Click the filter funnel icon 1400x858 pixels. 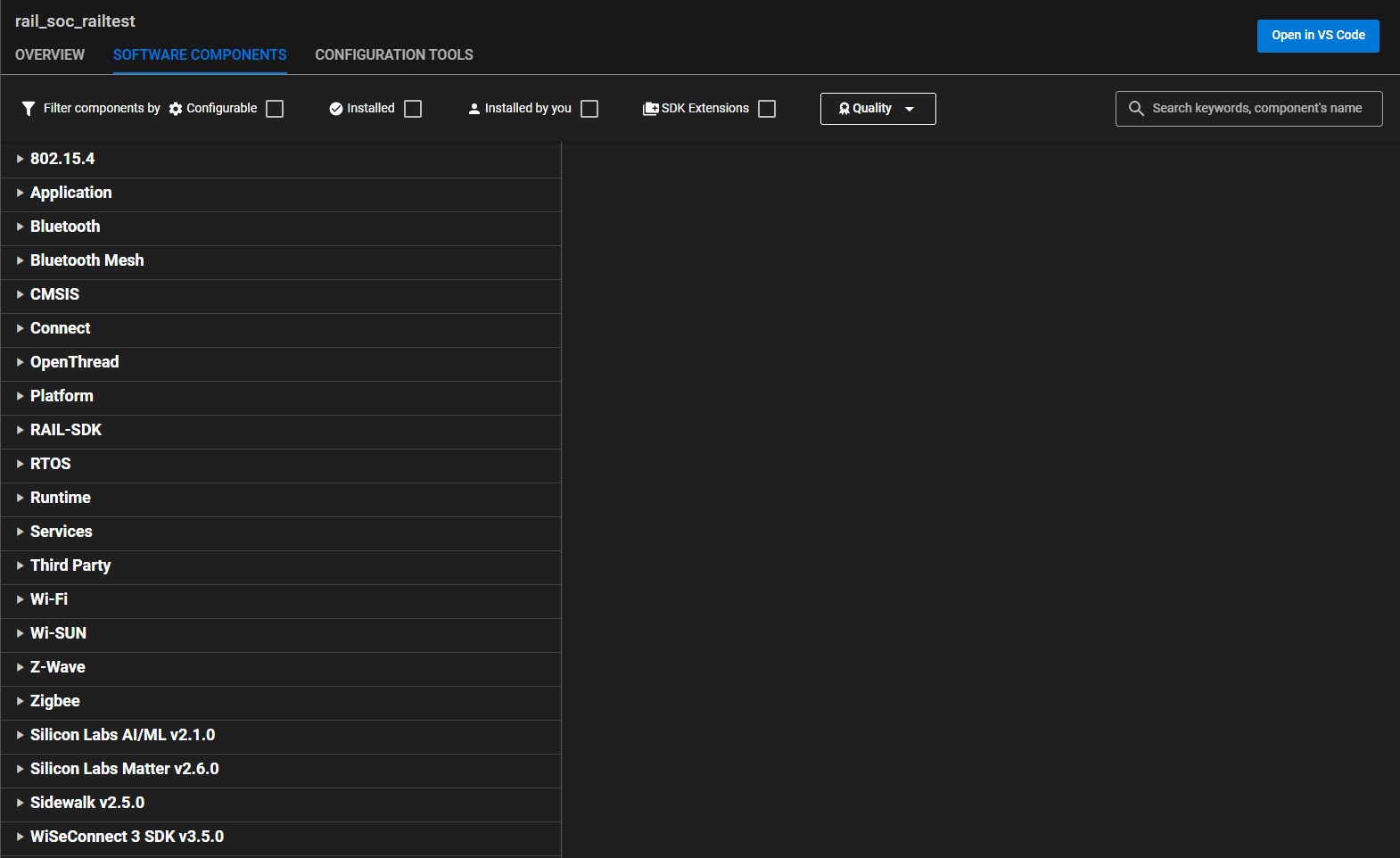tap(29, 109)
